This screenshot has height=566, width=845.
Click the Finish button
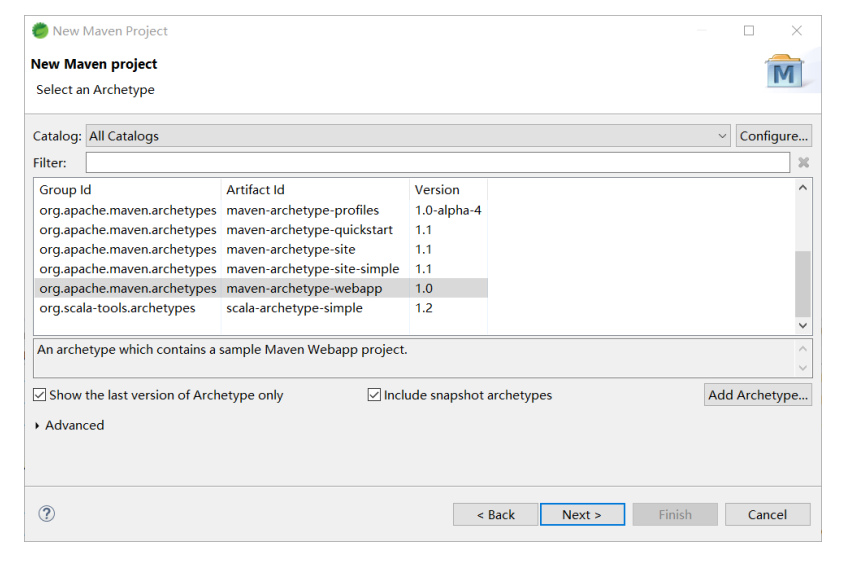click(x=675, y=515)
